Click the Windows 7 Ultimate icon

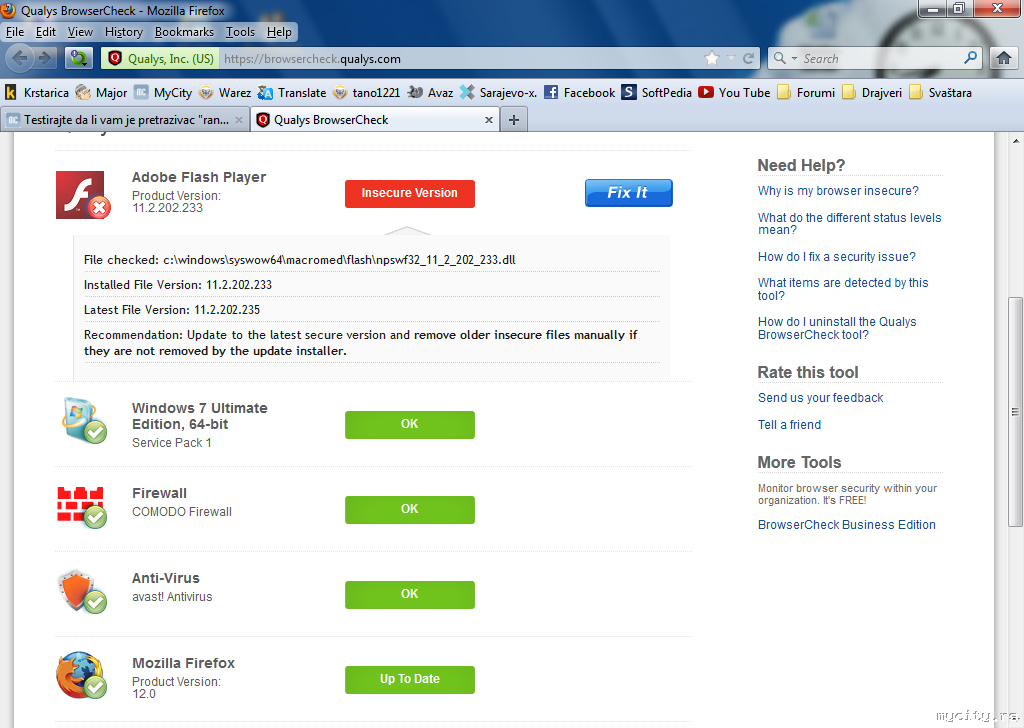click(x=84, y=420)
